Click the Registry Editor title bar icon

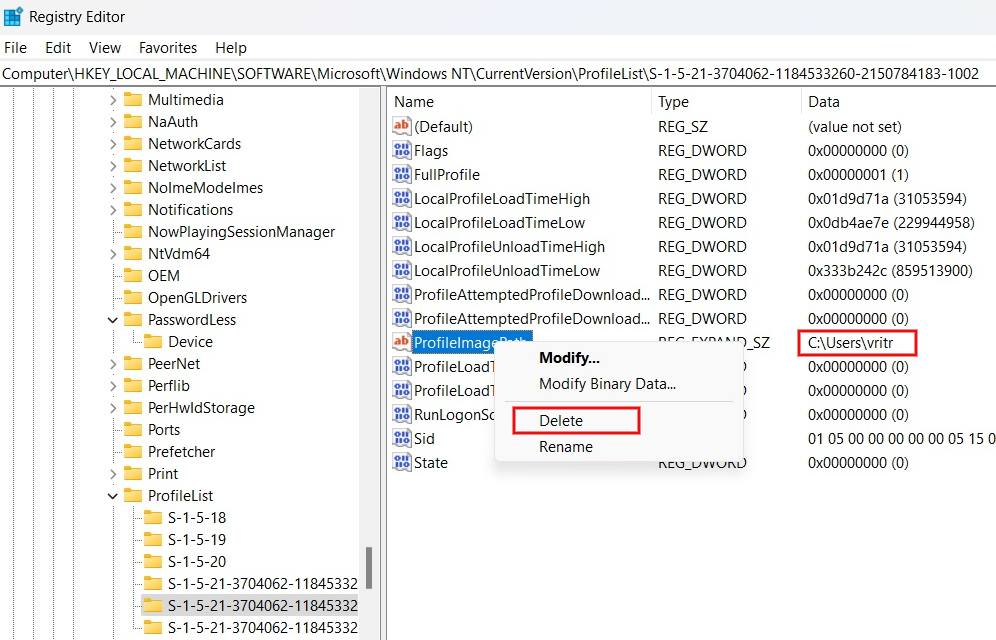tap(13, 16)
